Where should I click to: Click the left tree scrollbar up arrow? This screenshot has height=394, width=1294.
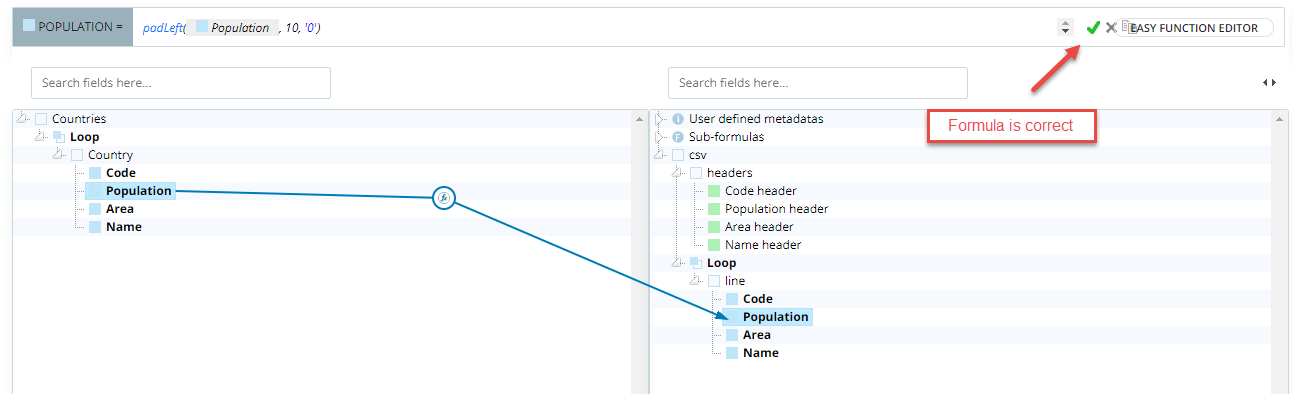coord(639,119)
